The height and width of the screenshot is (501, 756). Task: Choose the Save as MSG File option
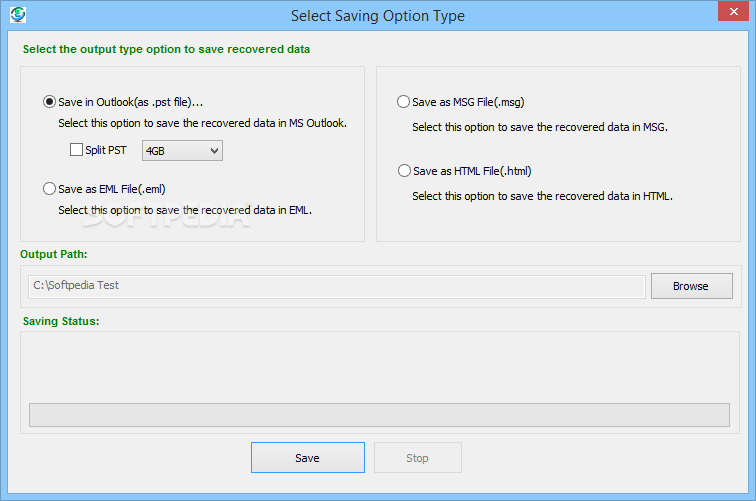click(404, 102)
